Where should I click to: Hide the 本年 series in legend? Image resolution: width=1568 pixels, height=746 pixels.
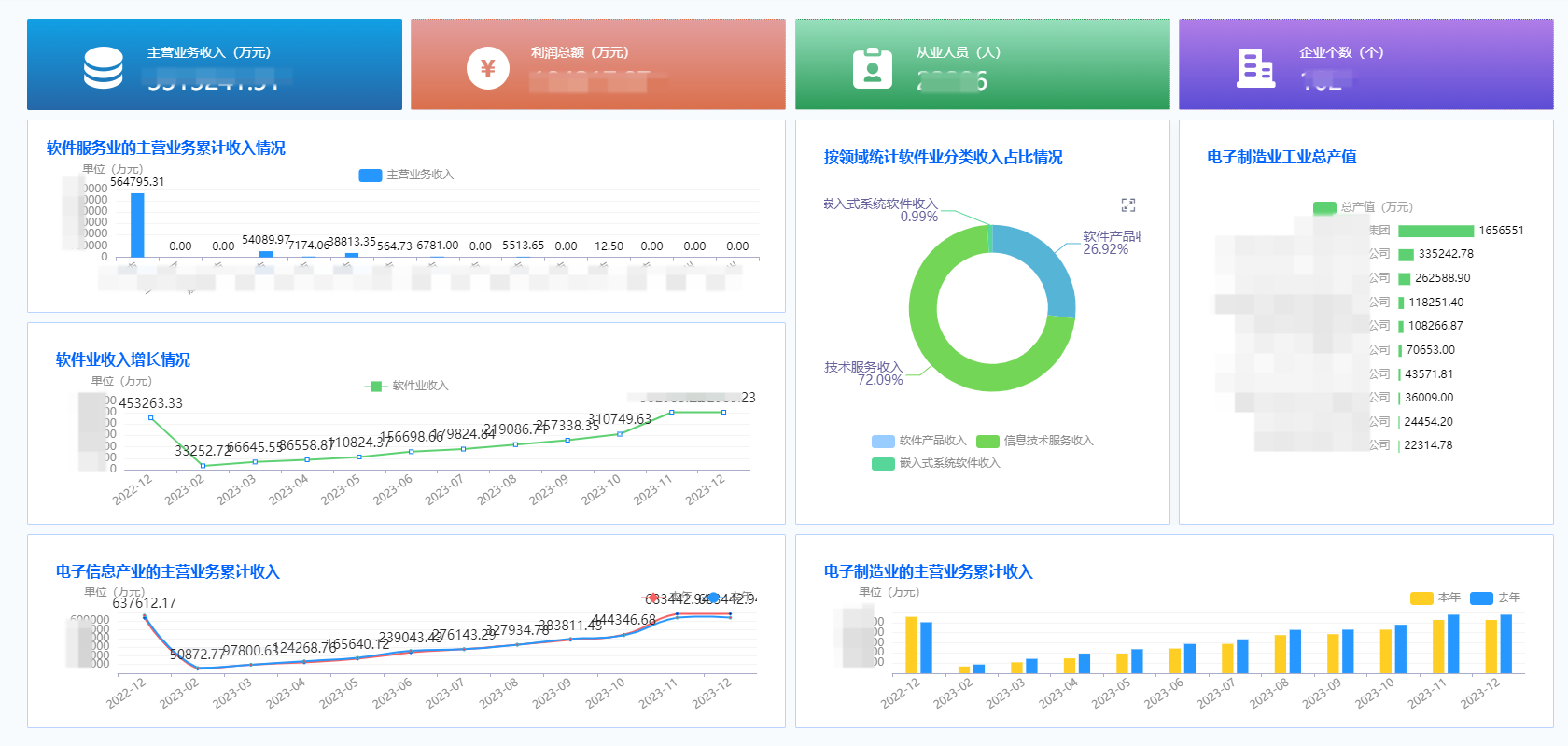point(1435,598)
